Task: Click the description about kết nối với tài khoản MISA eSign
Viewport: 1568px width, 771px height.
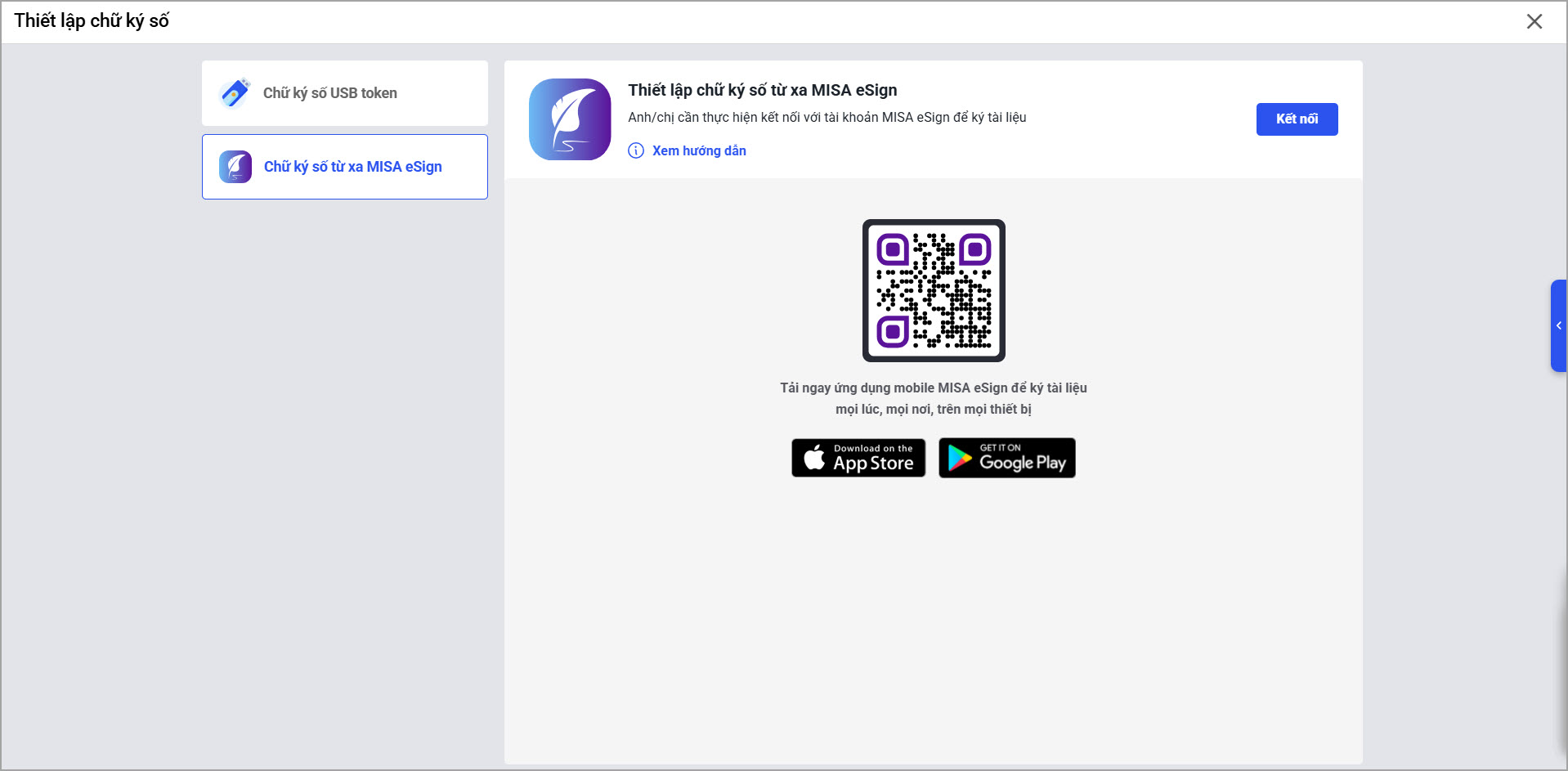Action: [x=827, y=118]
